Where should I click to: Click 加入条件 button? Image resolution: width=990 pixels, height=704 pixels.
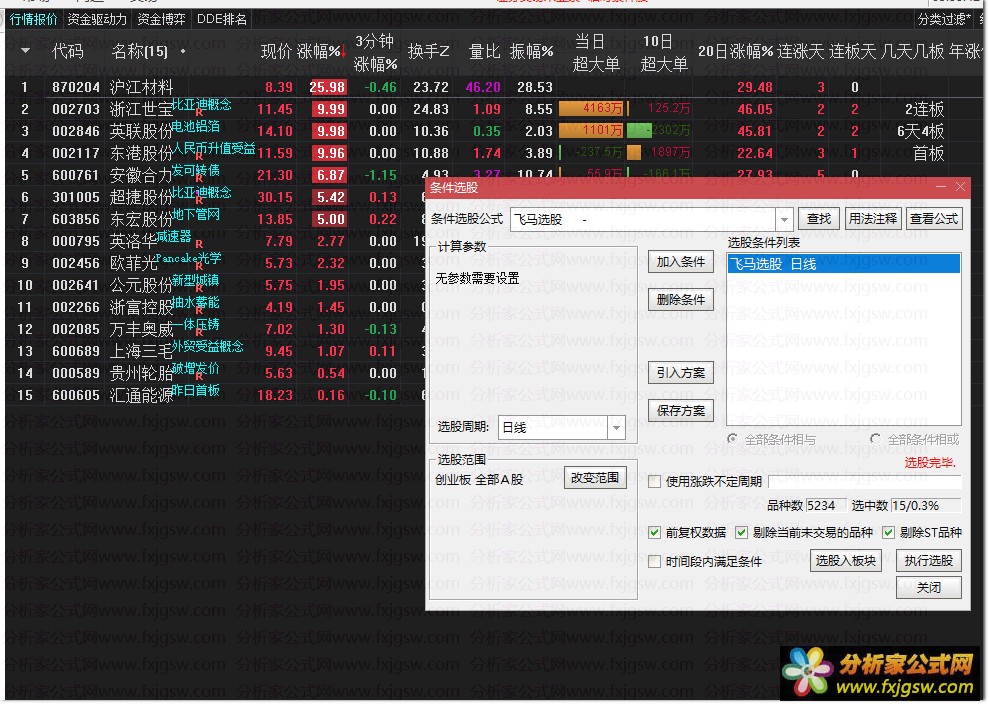[681, 261]
